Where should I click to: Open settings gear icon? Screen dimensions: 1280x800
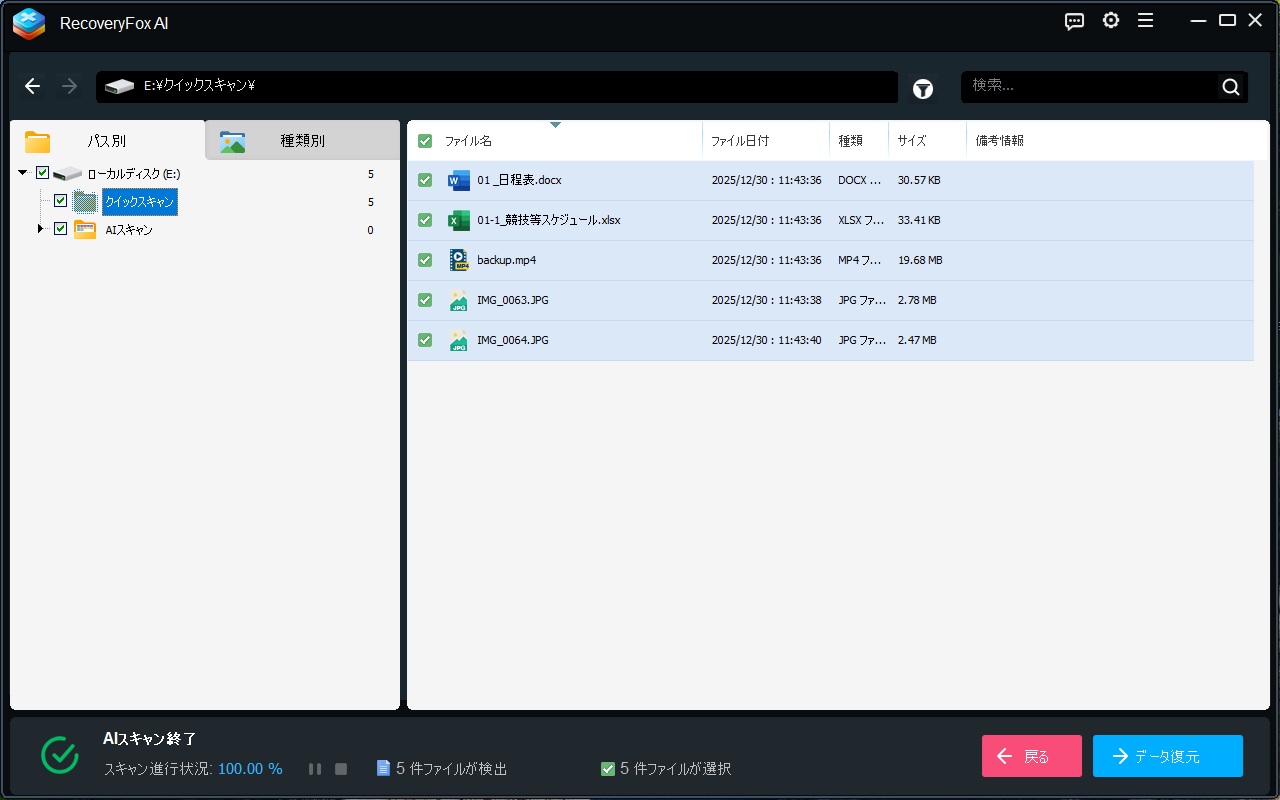tap(1111, 21)
